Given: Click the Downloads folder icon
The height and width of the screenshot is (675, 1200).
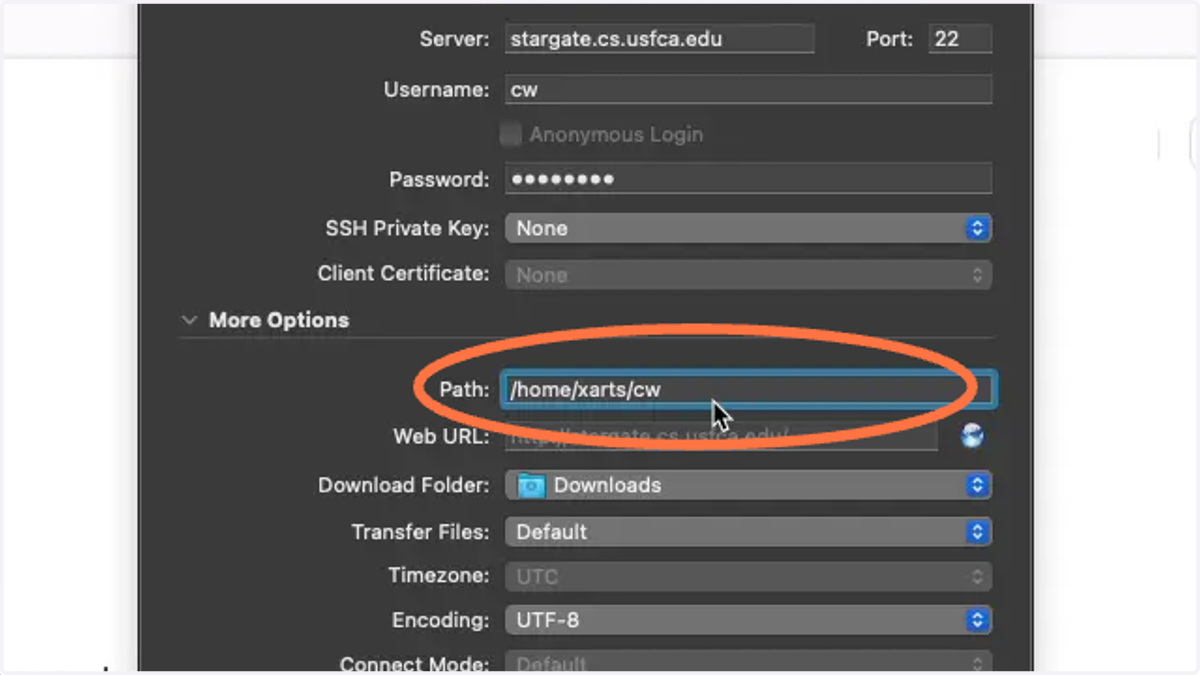Looking at the screenshot, I should [x=531, y=486].
